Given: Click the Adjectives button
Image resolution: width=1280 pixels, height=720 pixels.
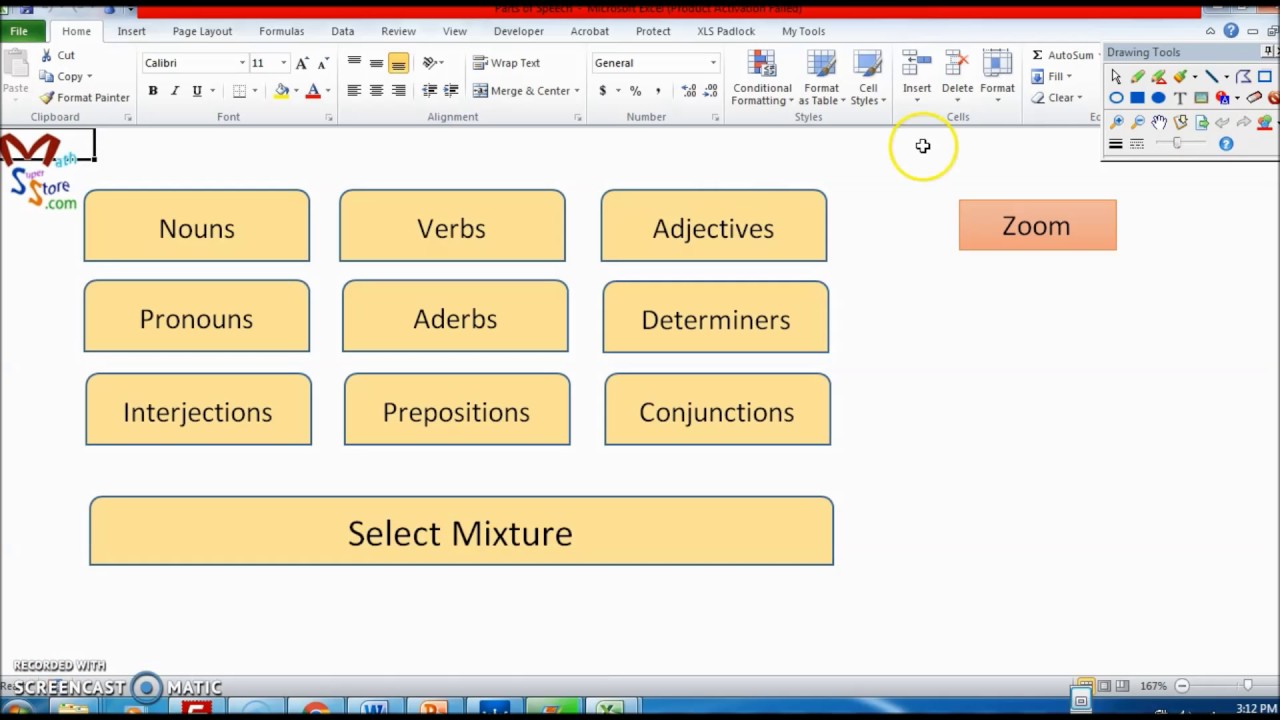Looking at the screenshot, I should coord(714,226).
